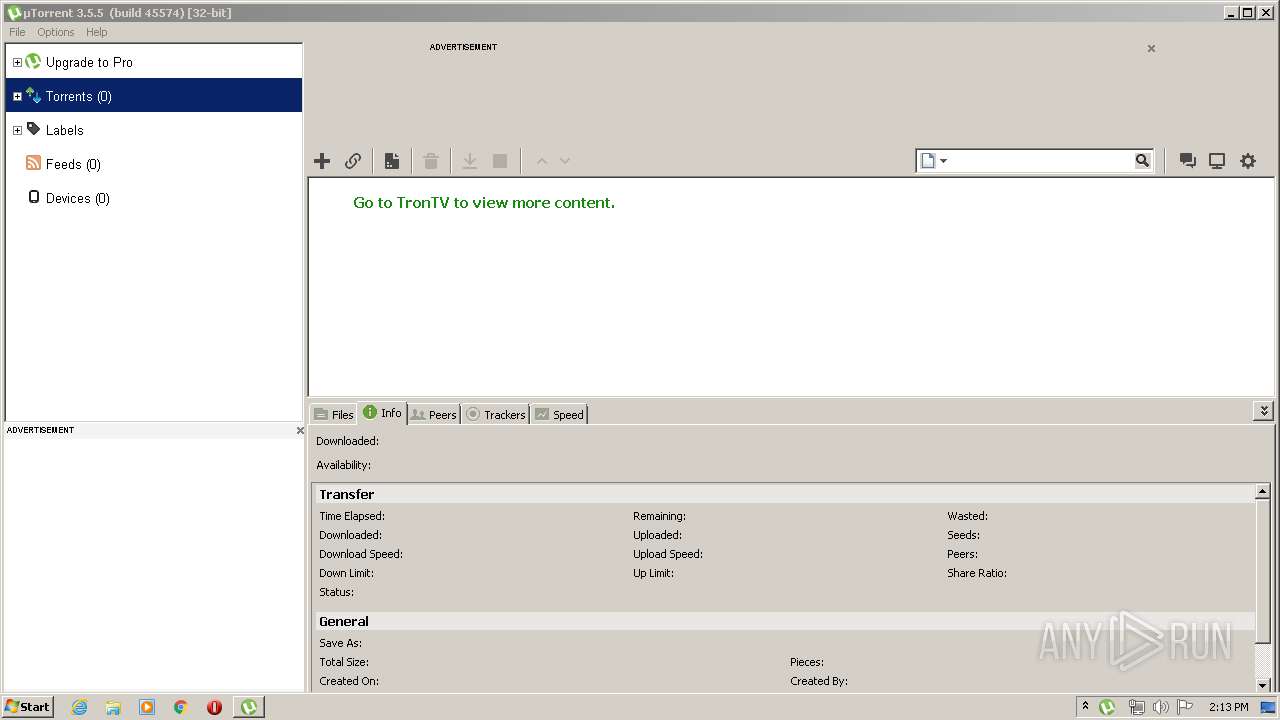Click the General section header
The width and height of the screenshot is (1280, 720).
[x=783, y=621]
